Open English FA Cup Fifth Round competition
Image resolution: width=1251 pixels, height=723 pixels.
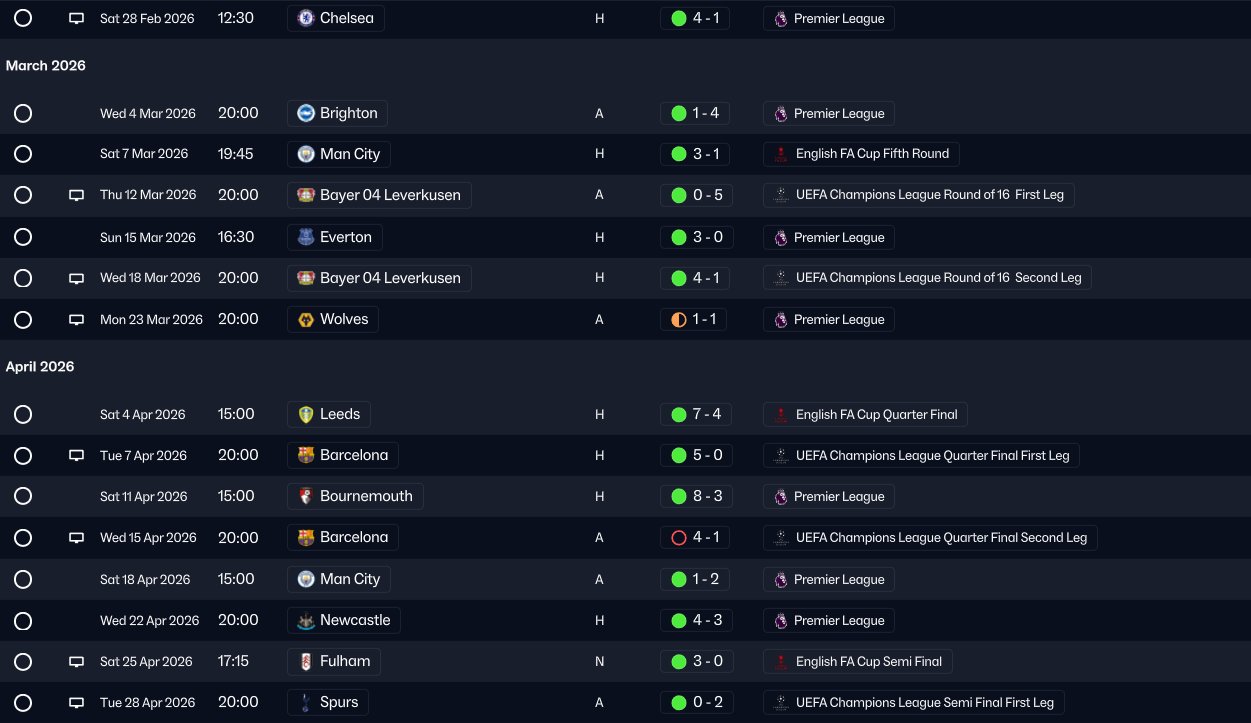pos(861,154)
